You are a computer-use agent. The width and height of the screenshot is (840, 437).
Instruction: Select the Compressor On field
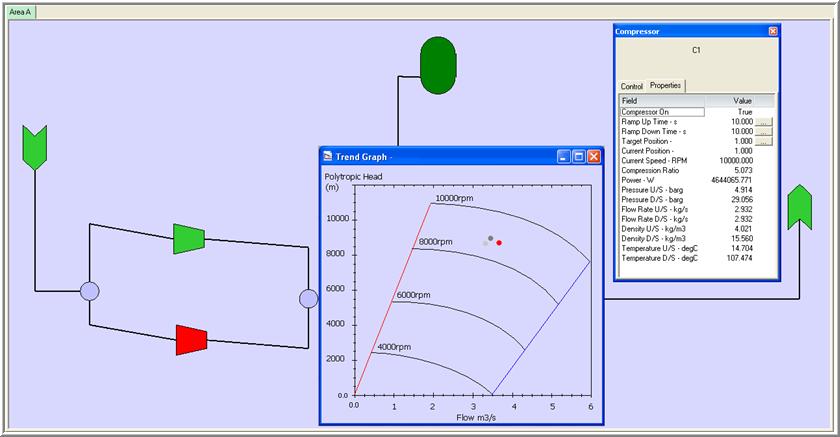[662, 112]
